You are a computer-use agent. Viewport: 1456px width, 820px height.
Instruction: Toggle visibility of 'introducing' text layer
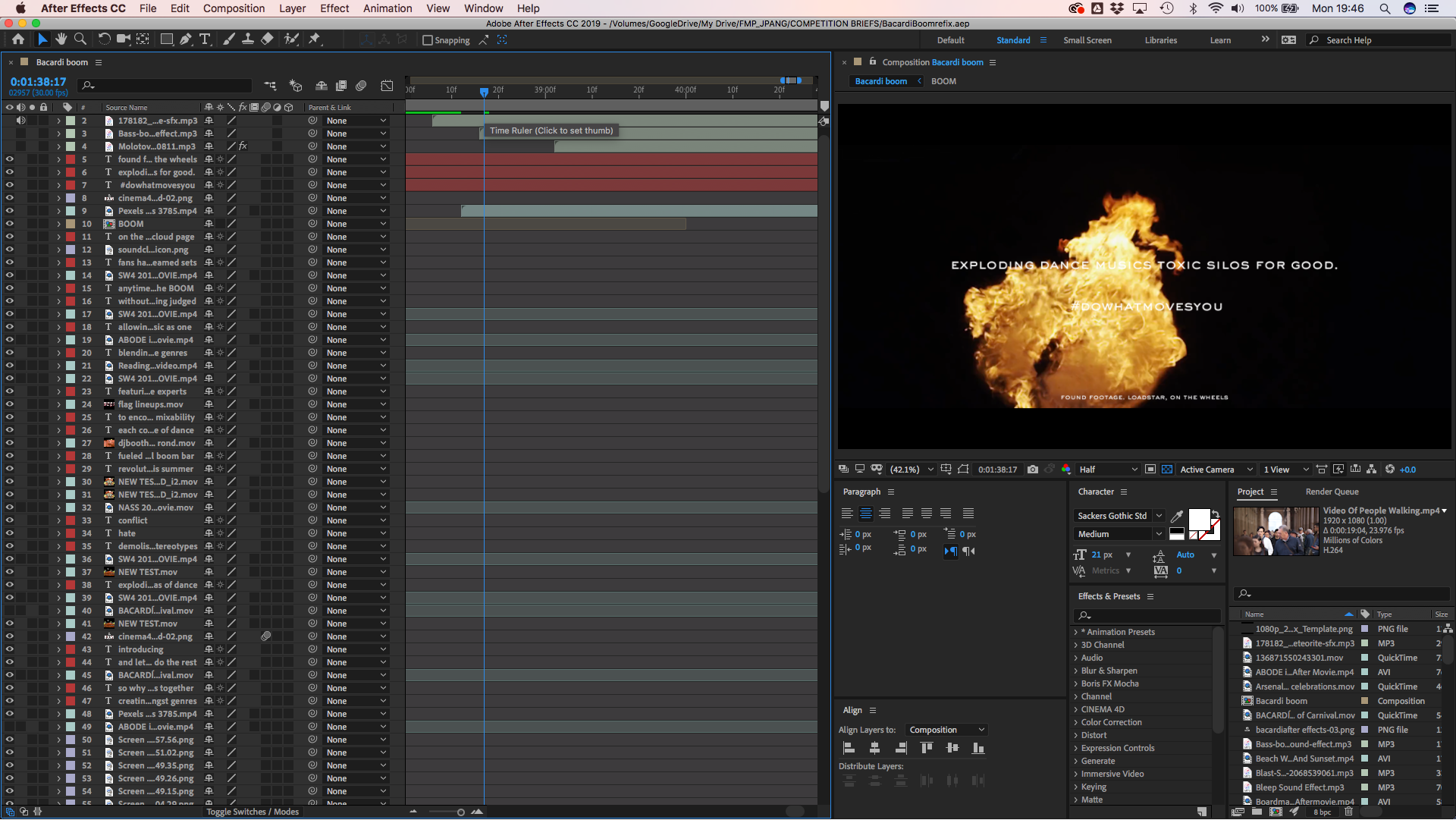(x=10, y=649)
